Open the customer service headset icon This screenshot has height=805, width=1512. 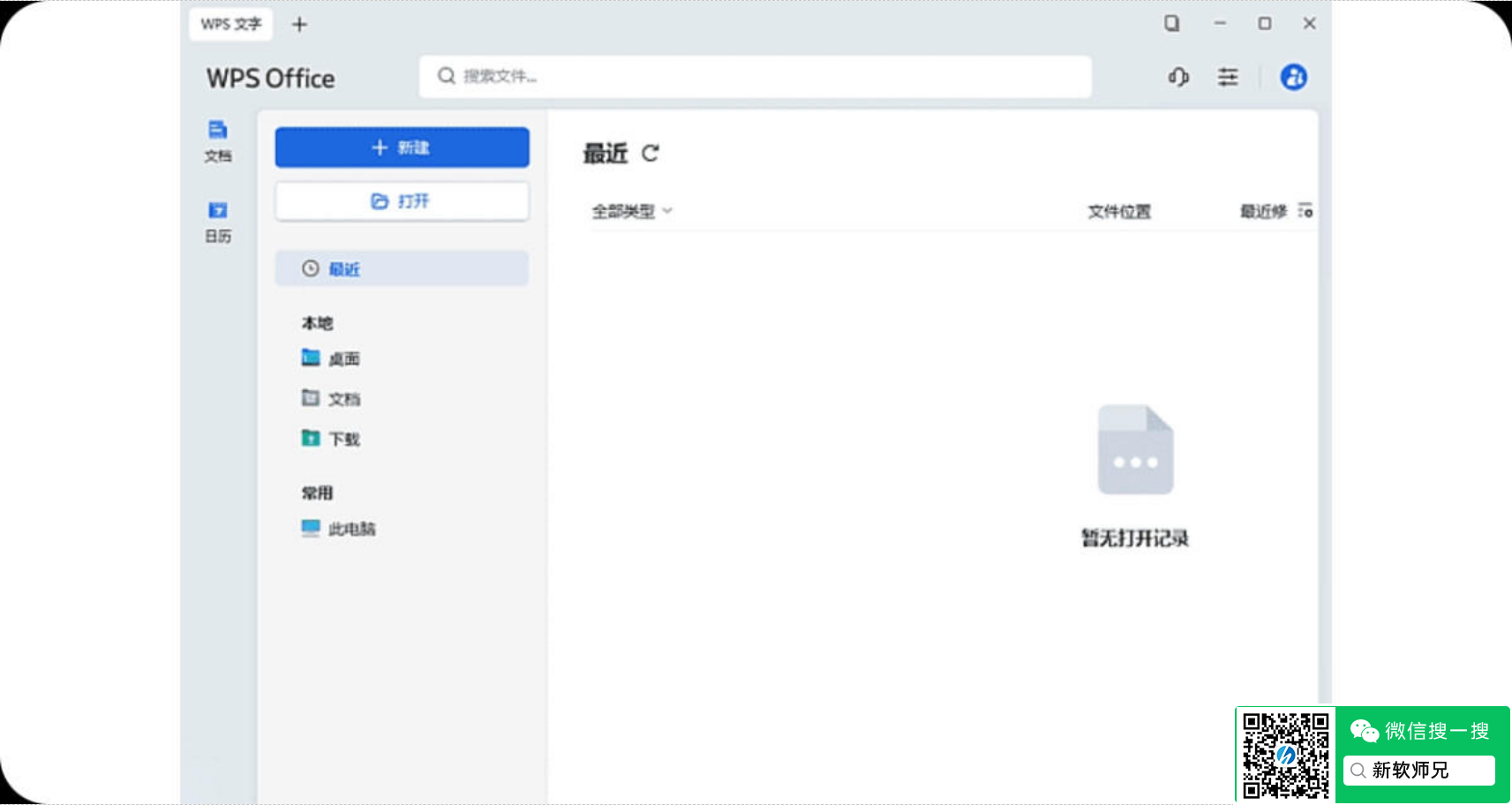pyautogui.click(x=1178, y=78)
